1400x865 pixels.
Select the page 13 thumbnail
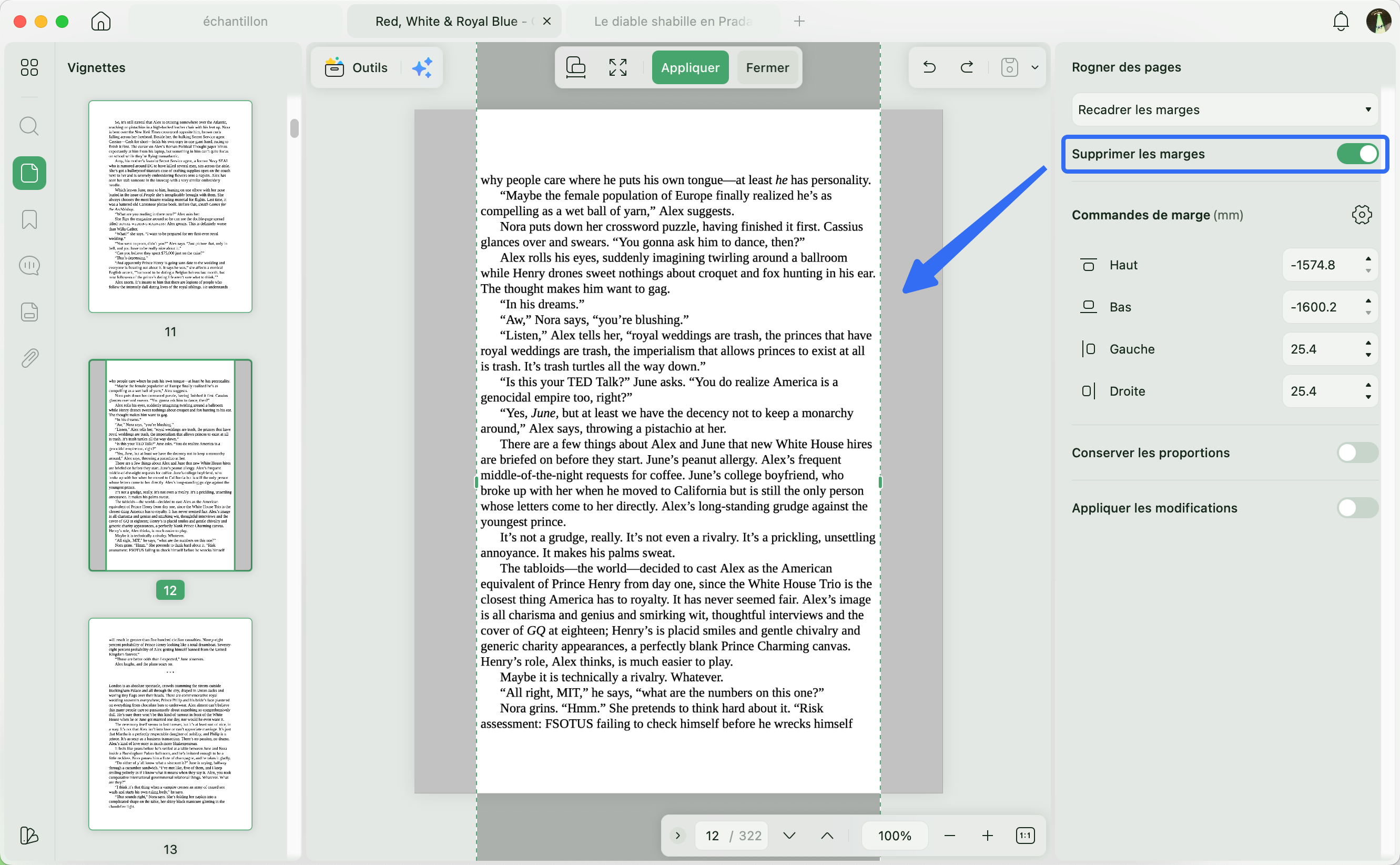(x=170, y=723)
